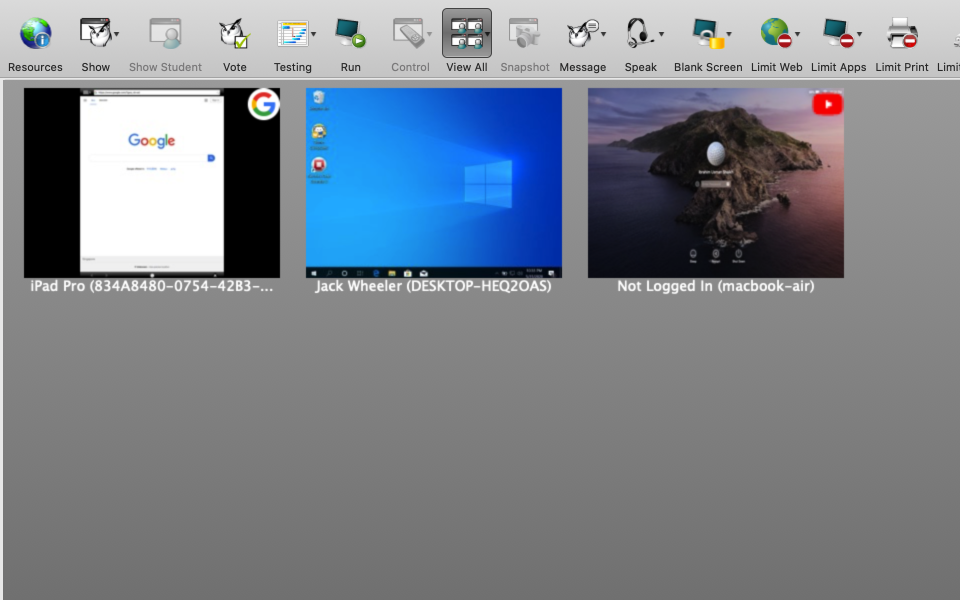Select Jack Wheeler's Windows desktop thumbnail
The height and width of the screenshot is (600, 960).
tap(433, 183)
